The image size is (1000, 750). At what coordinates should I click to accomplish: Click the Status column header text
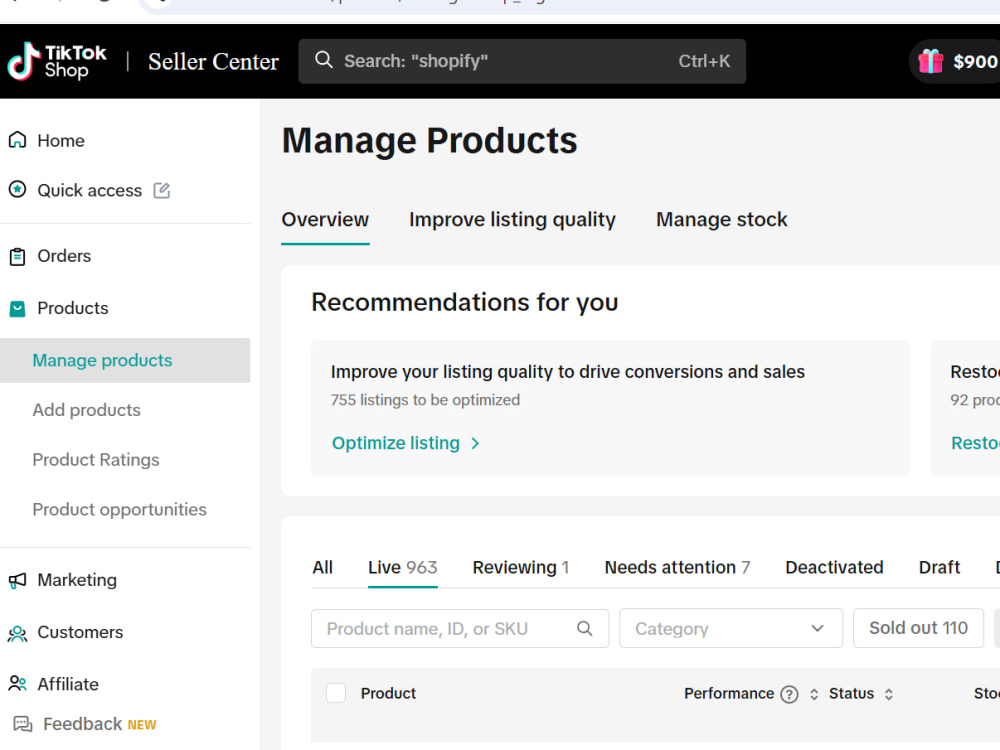pos(851,693)
